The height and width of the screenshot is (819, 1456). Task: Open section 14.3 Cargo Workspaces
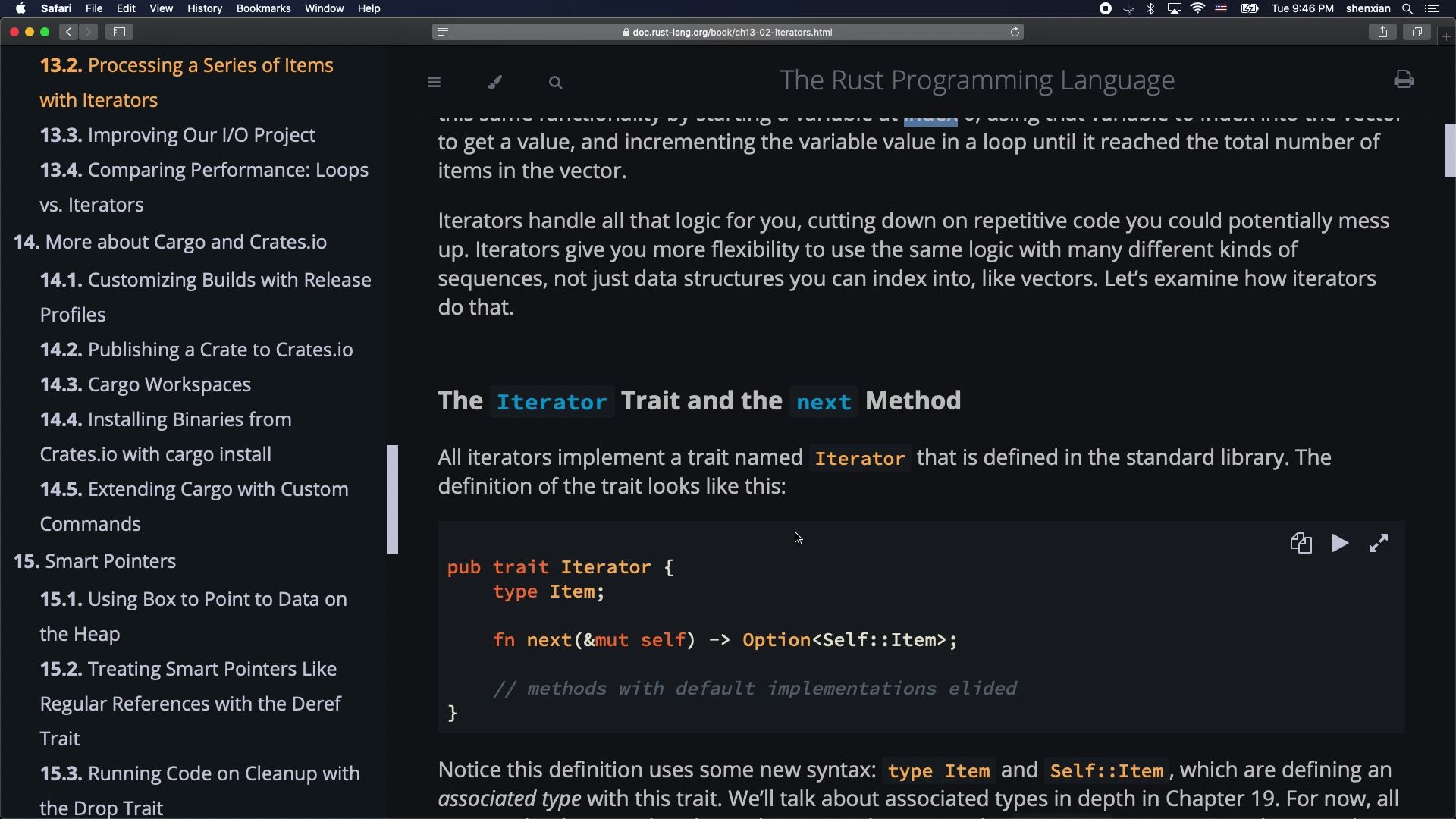point(146,384)
